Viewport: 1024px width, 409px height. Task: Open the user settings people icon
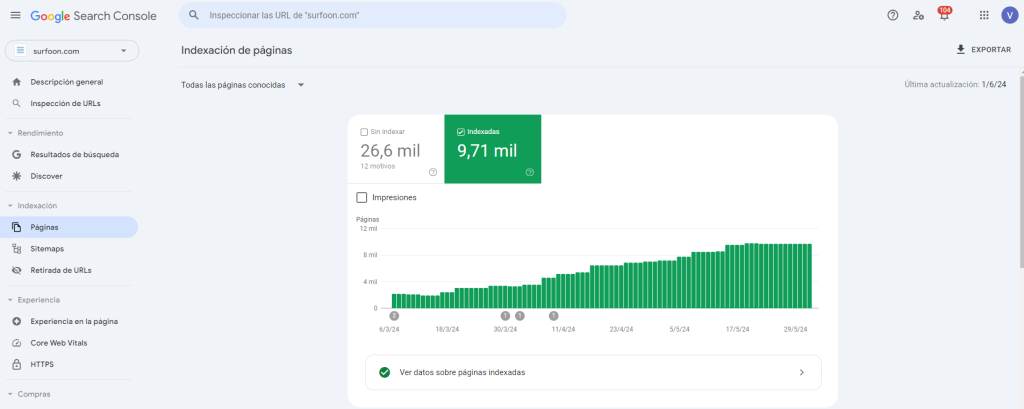point(918,15)
